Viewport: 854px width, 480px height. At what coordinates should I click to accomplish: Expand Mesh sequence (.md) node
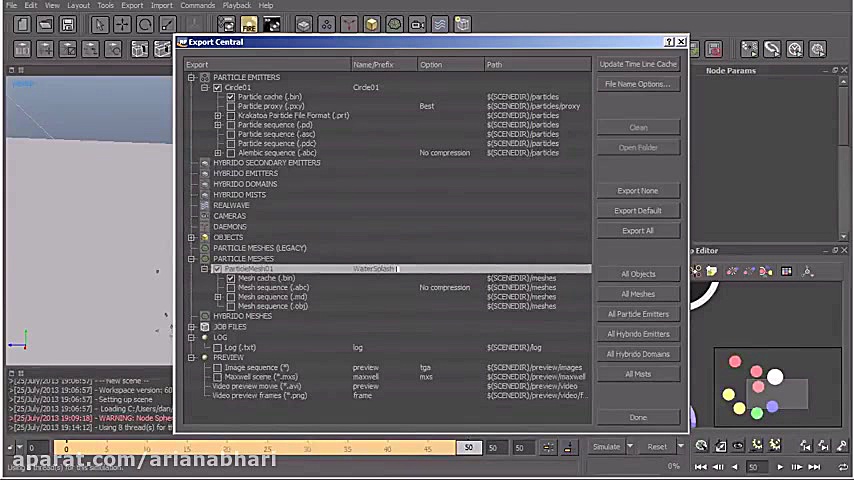click(218, 297)
